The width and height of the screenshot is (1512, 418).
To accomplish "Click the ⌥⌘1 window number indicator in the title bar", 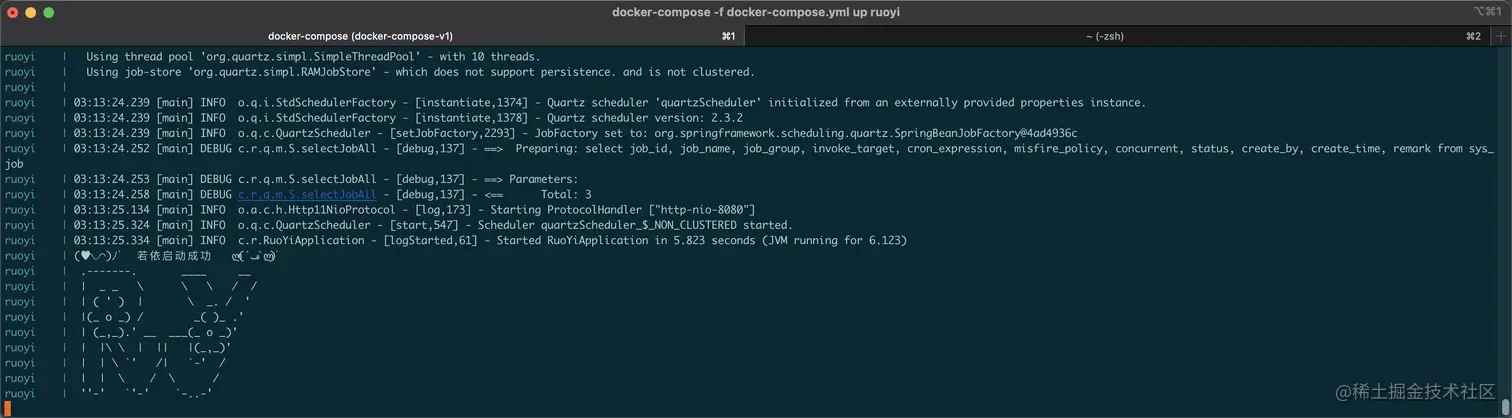I will click(1487, 12).
